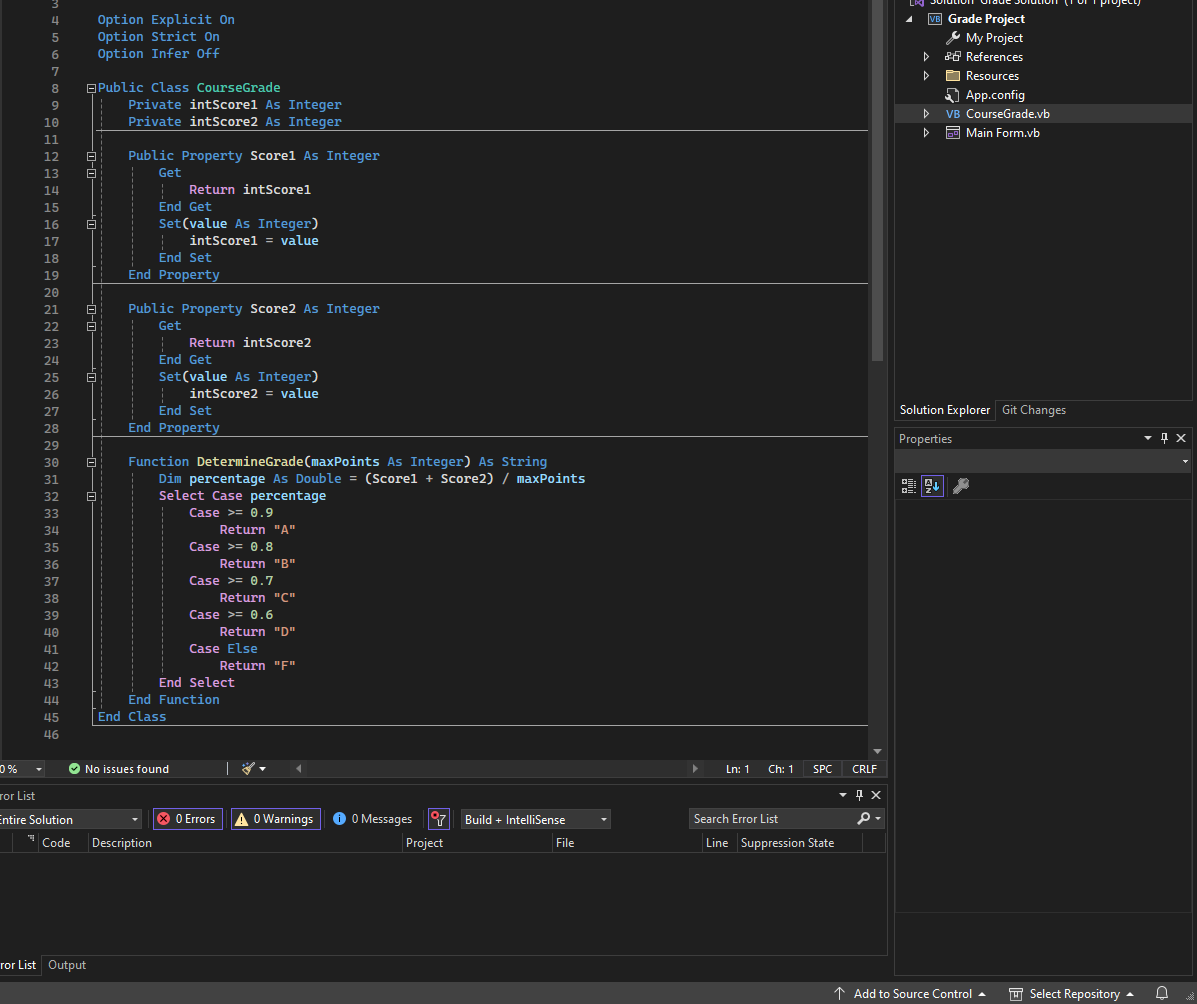Toggle the 0 Messages filter

coord(373,819)
